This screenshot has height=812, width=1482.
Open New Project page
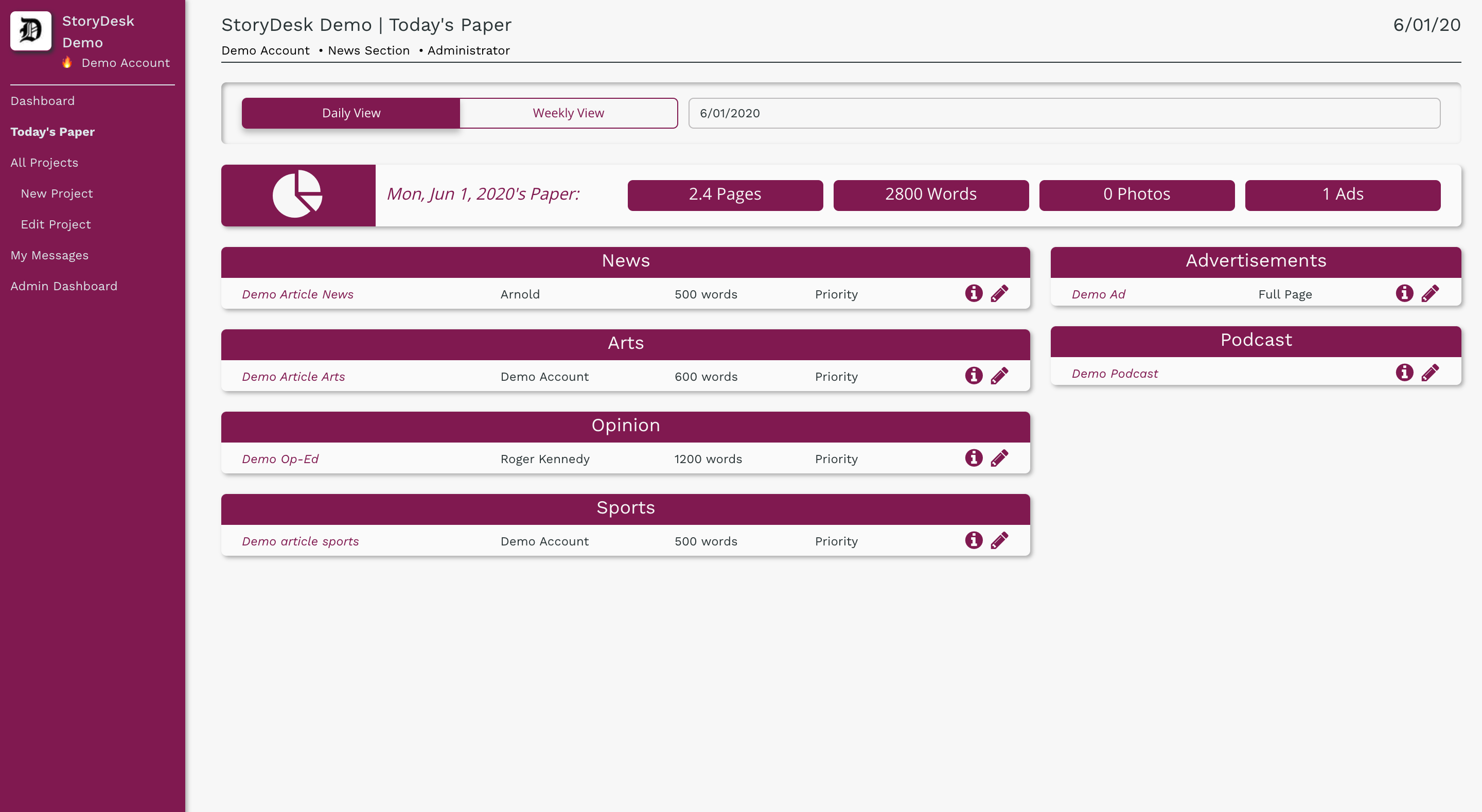click(57, 193)
